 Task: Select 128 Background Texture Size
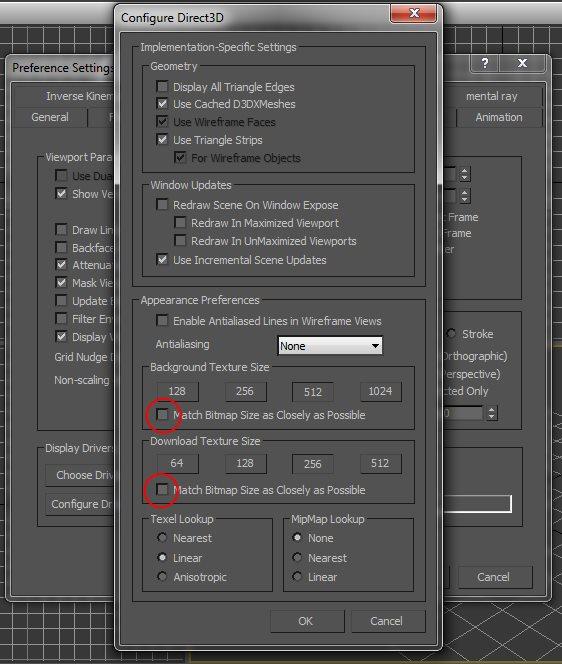pos(177,391)
